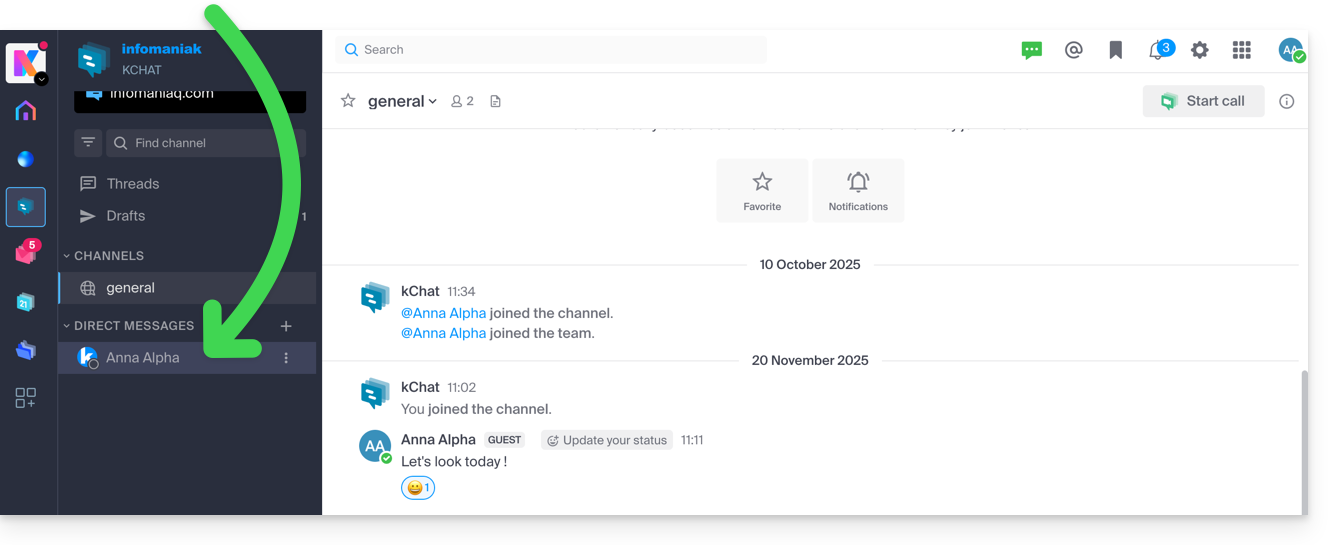Click Update your status button
This screenshot has height=545, width=1338.
click(607, 440)
